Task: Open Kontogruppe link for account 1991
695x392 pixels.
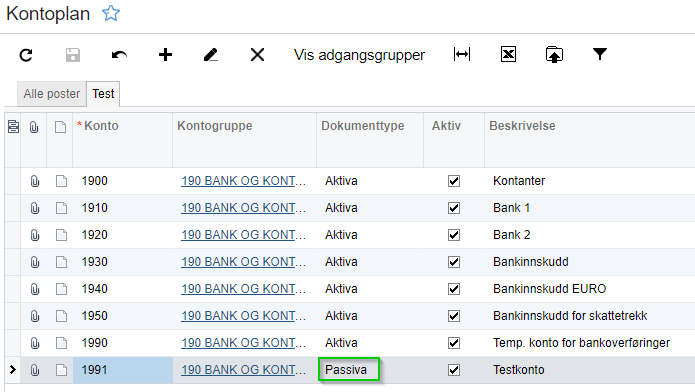Action: pos(243,370)
